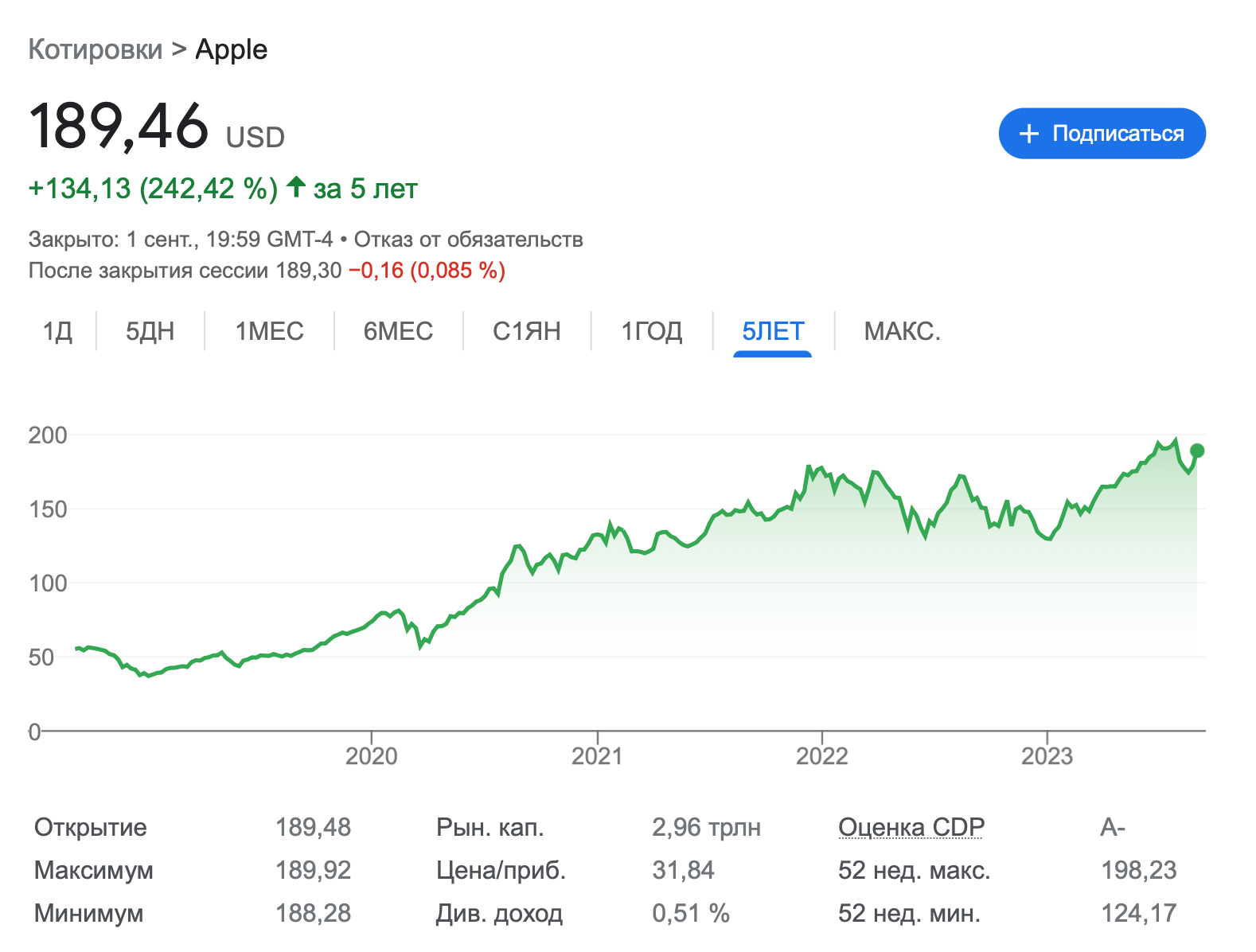Click the 2022 axis label
Screen dimensions: 1256x952
click(822, 755)
